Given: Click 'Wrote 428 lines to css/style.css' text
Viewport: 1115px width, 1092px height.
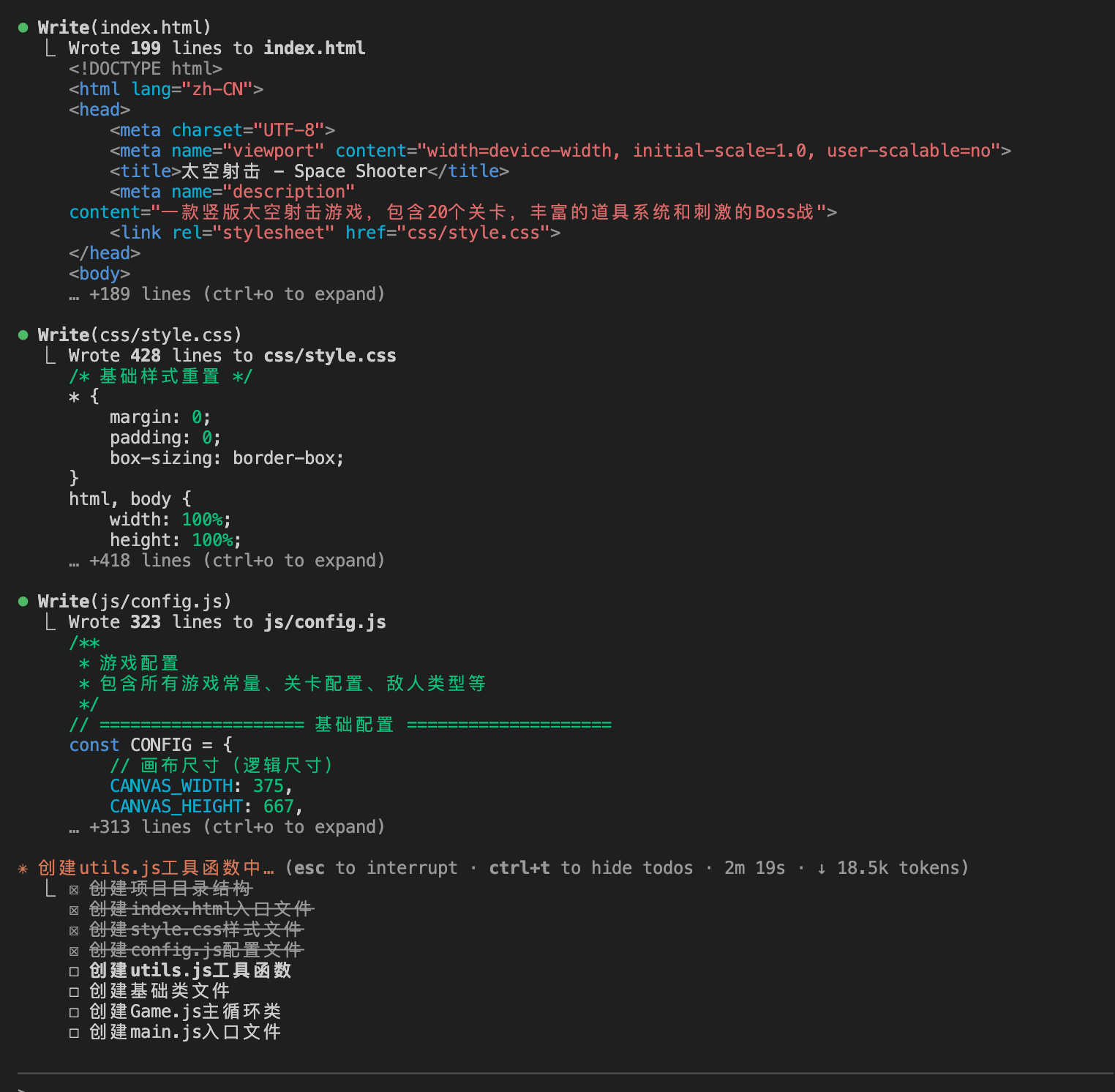Looking at the screenshot, I should [x=233, y=356].
